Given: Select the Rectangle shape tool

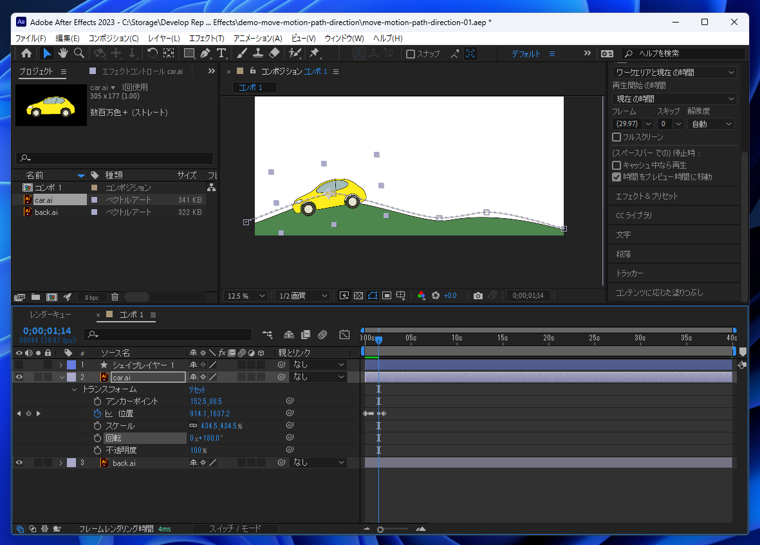Looking at the screenshot, I should tap(189, 53).
